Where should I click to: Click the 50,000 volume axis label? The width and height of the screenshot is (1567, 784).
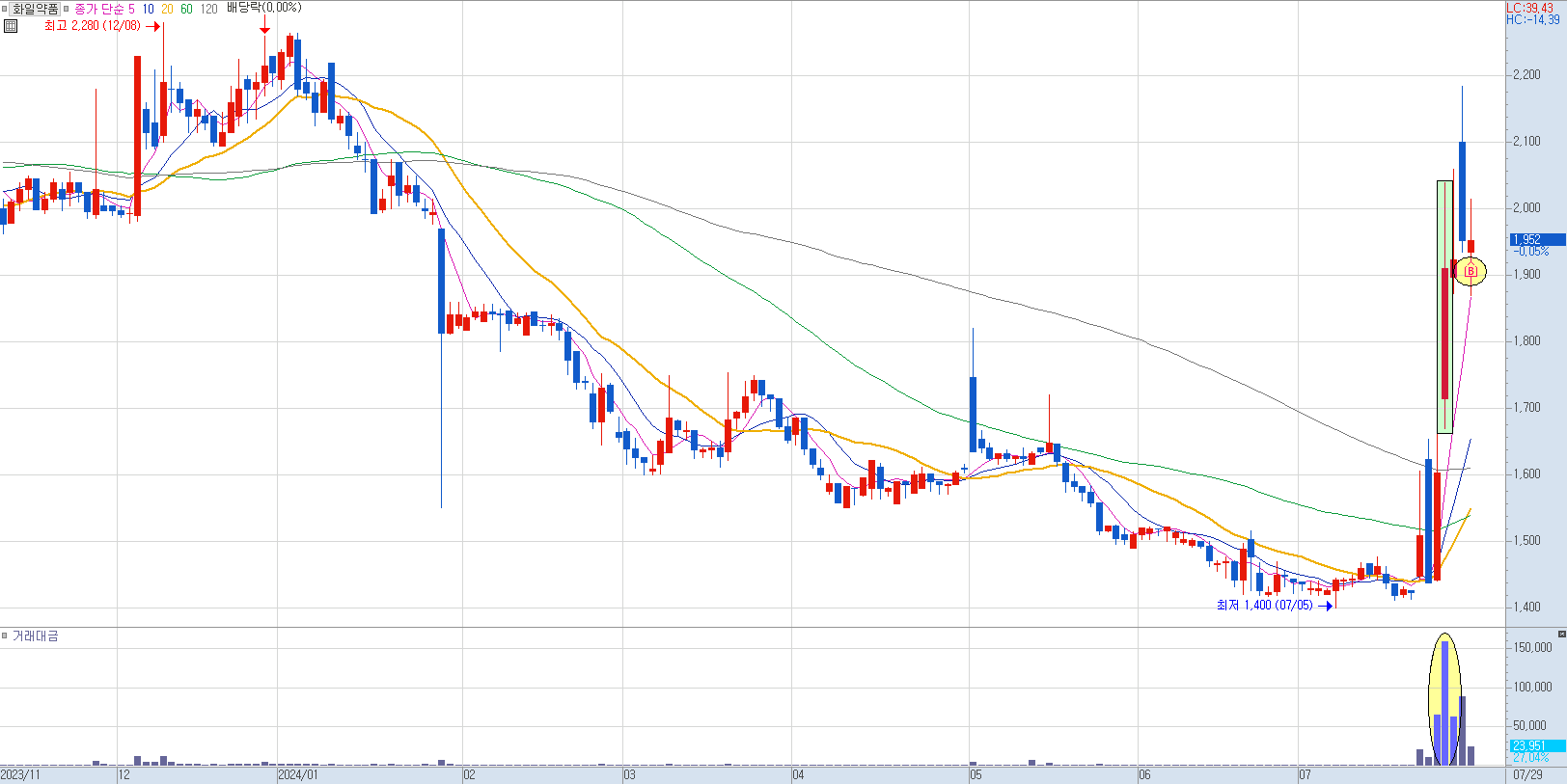(x=1529, y=725)
